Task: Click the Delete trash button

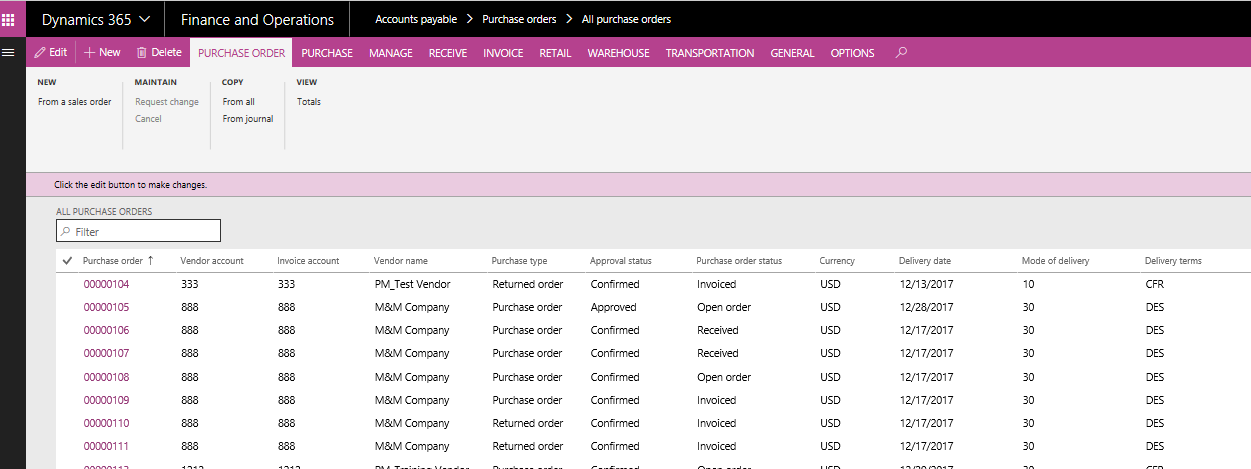Action: (159, 53)
